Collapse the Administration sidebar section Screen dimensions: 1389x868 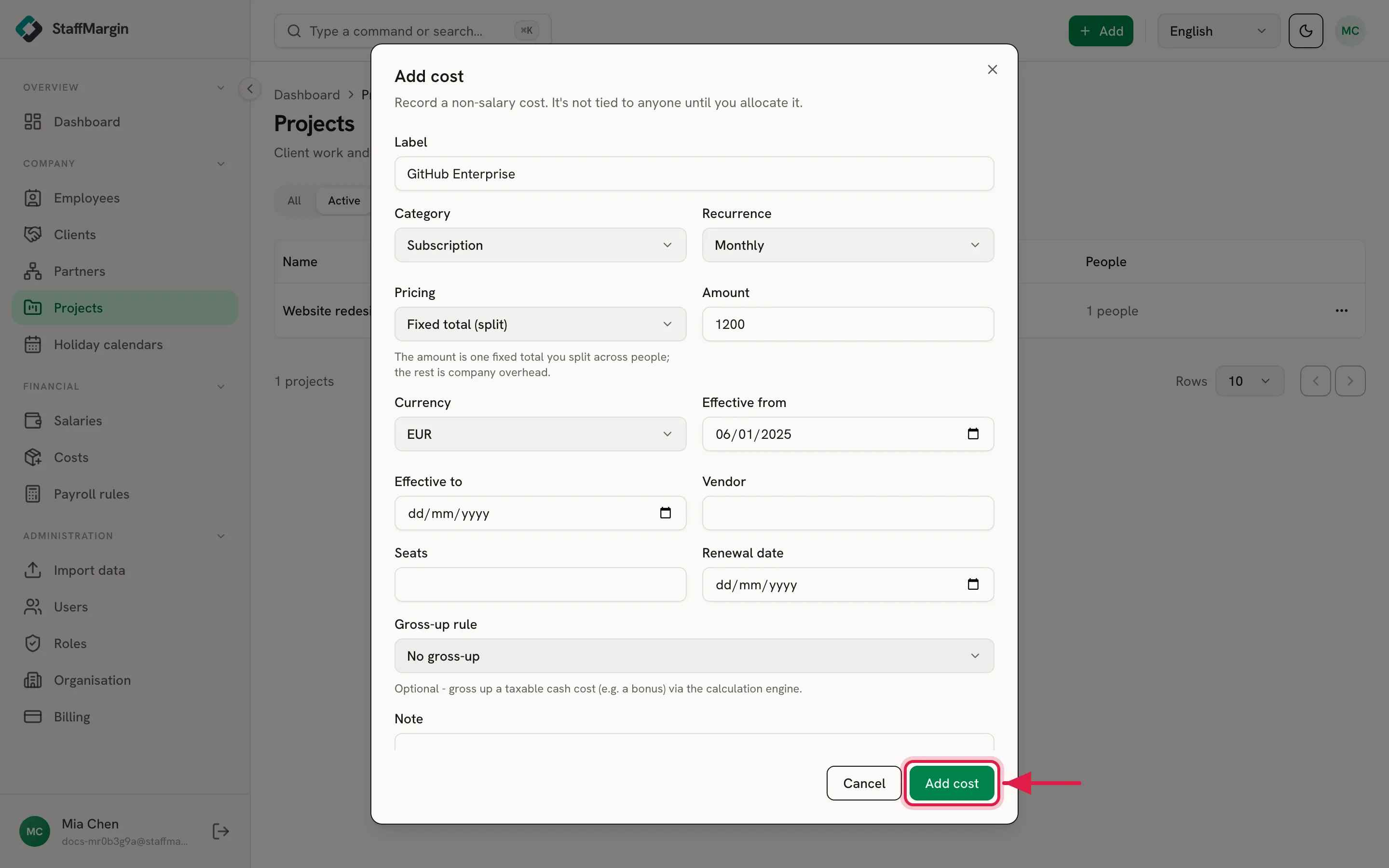click(220, 536)
